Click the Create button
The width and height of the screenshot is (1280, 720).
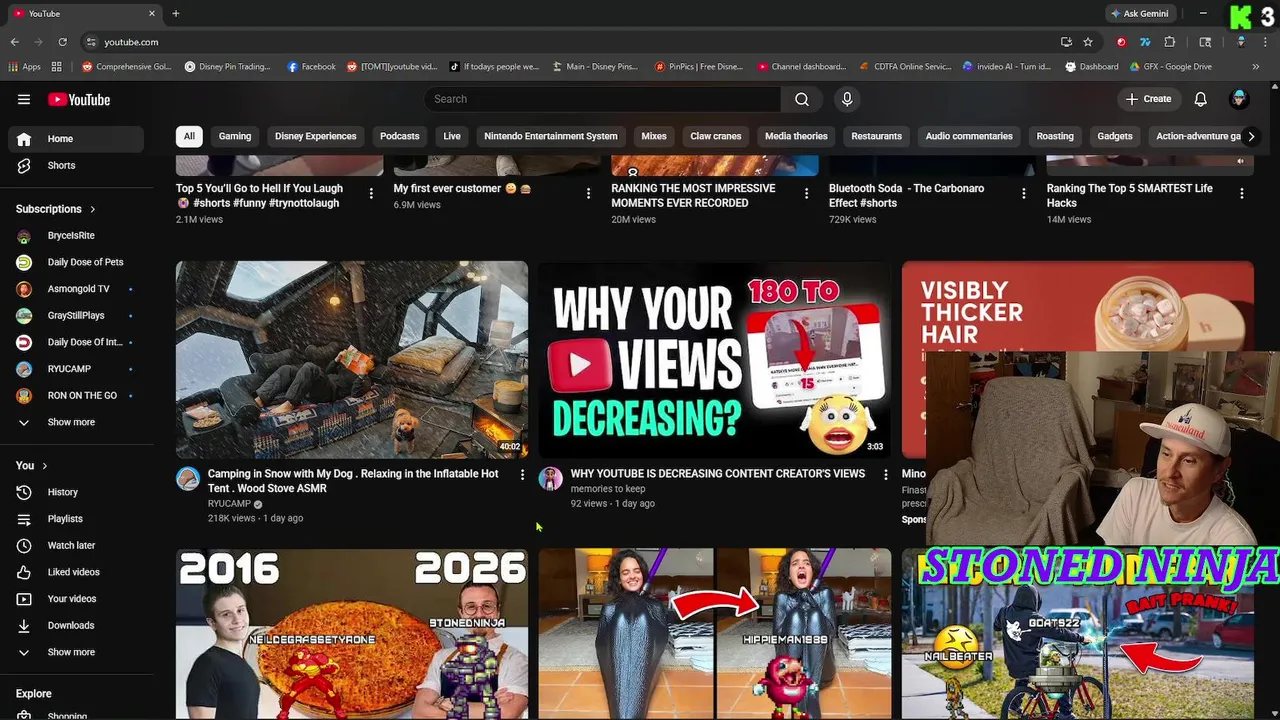pos(1148,99)
